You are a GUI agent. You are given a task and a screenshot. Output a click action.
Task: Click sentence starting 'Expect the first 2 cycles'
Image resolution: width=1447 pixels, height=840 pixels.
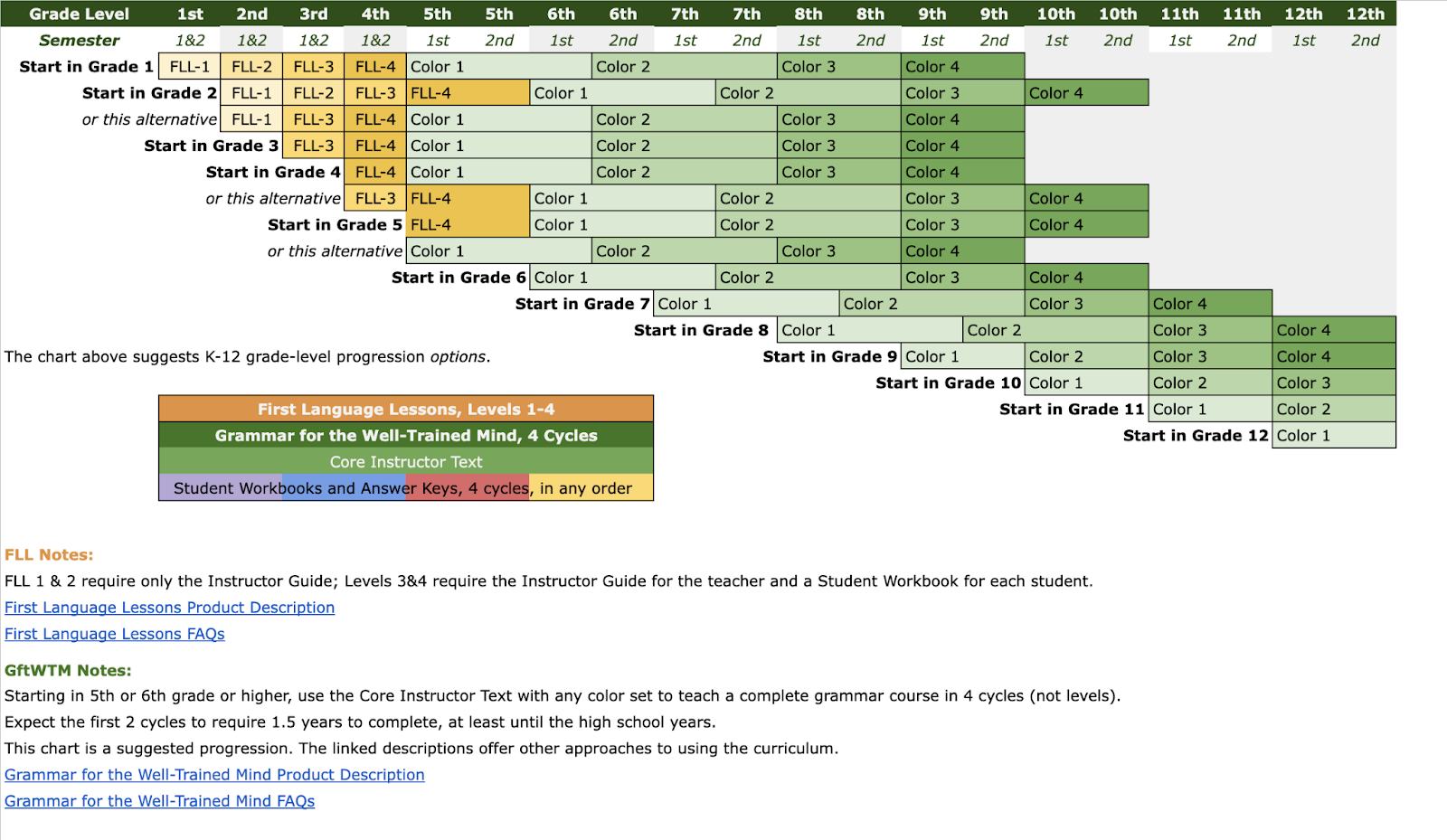[360, 722]
